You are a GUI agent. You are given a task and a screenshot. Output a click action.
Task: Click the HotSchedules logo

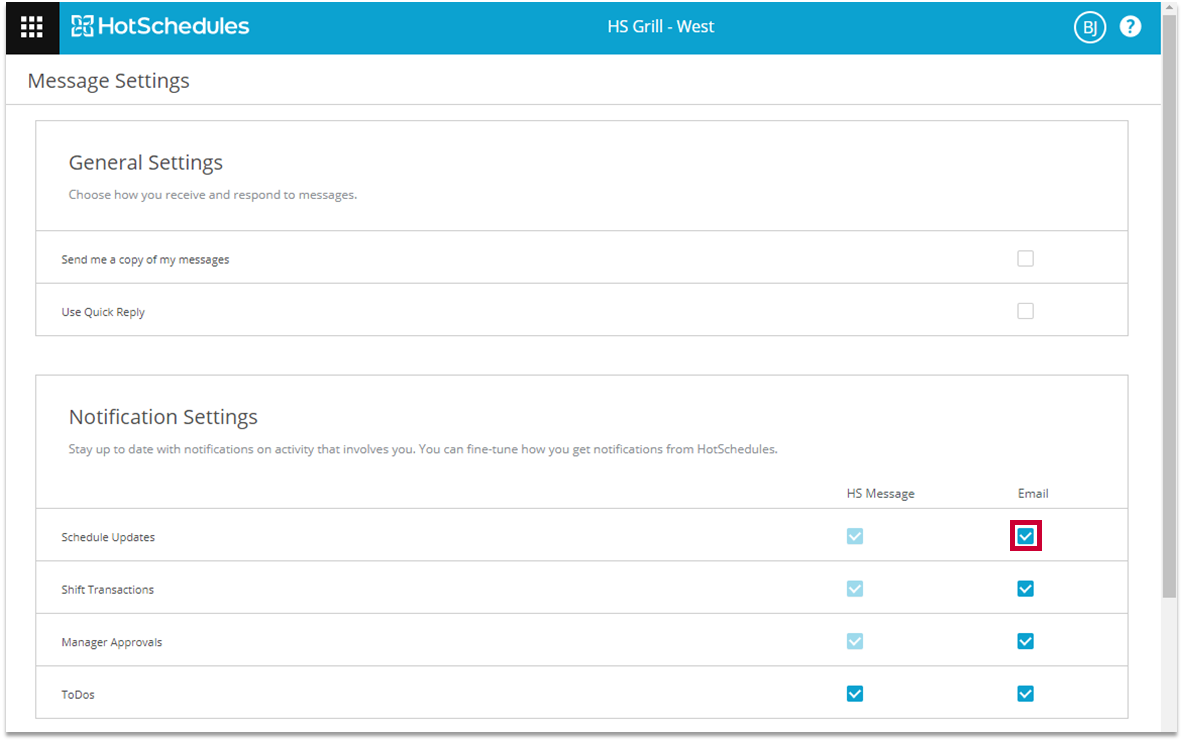click(x=160, y=27)
